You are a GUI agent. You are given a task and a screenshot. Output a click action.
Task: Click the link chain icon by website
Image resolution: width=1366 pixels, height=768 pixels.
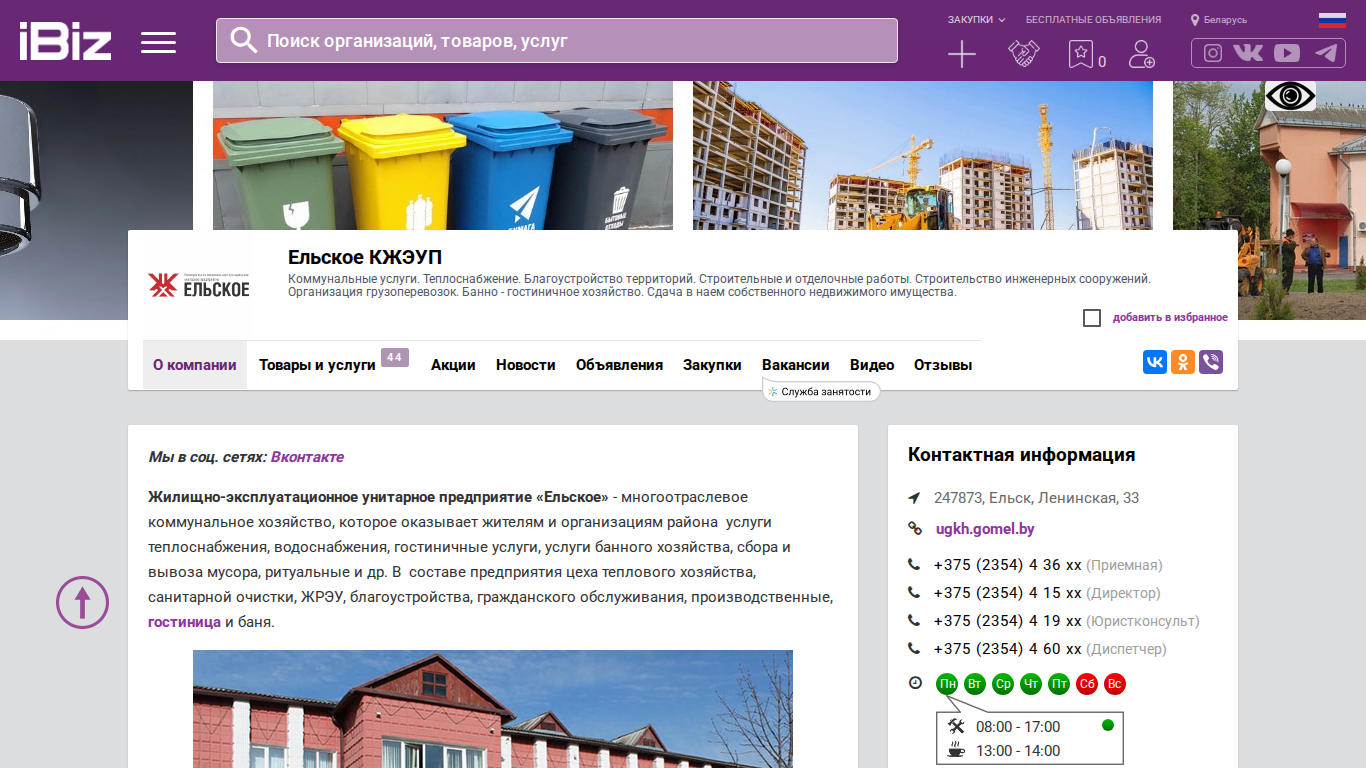[x=915, y=529]
